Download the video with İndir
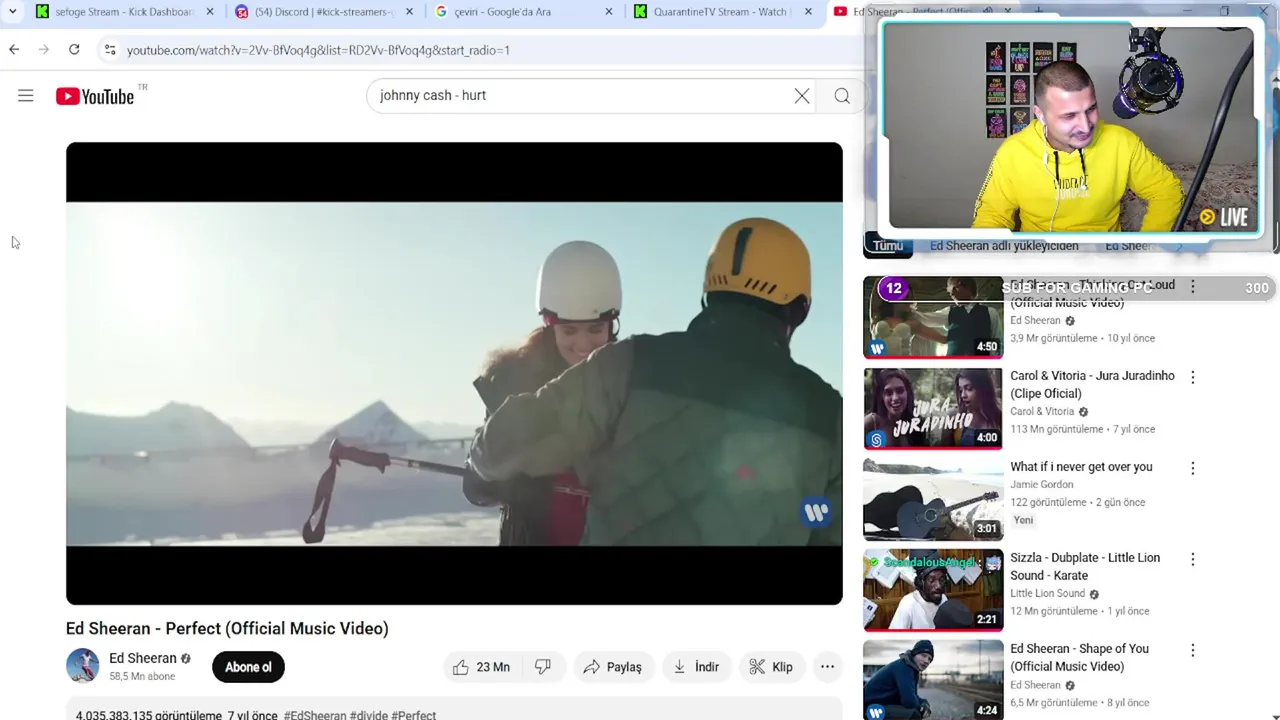The image size is (1280, 720). tap(696, 667)
